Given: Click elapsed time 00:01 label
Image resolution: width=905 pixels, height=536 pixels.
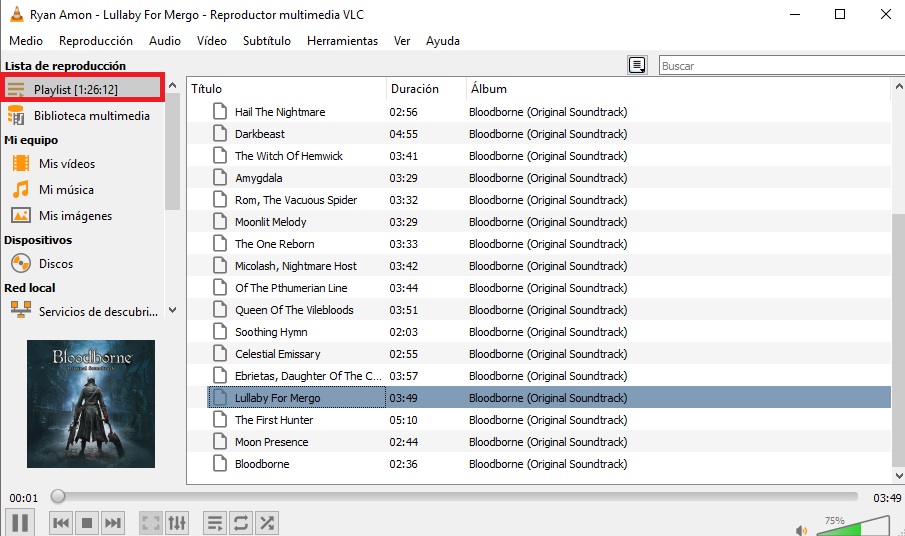Looking at the screenshot, I should (24, 498).
